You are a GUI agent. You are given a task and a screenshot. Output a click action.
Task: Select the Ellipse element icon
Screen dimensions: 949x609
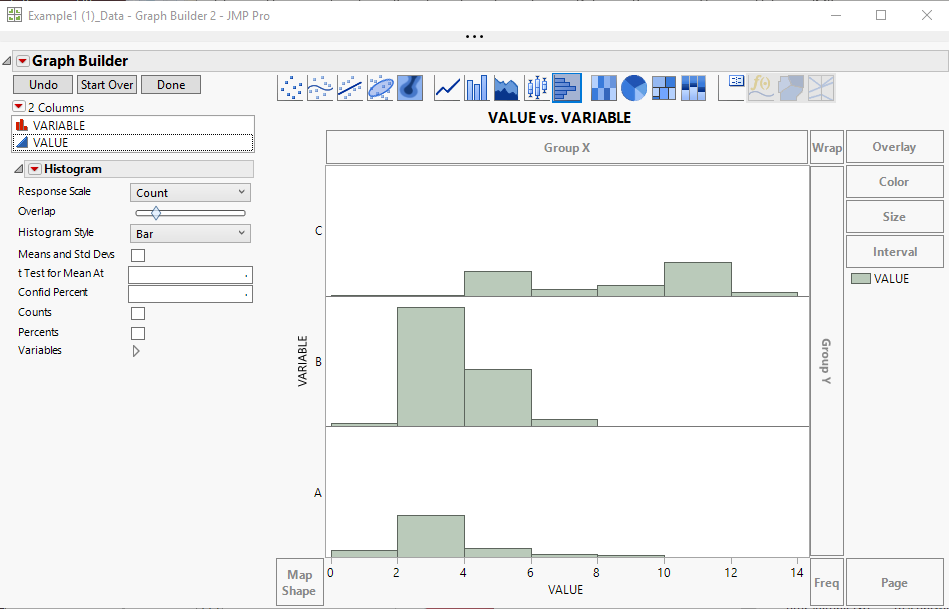pyautogui.click(x=380, y=88)
